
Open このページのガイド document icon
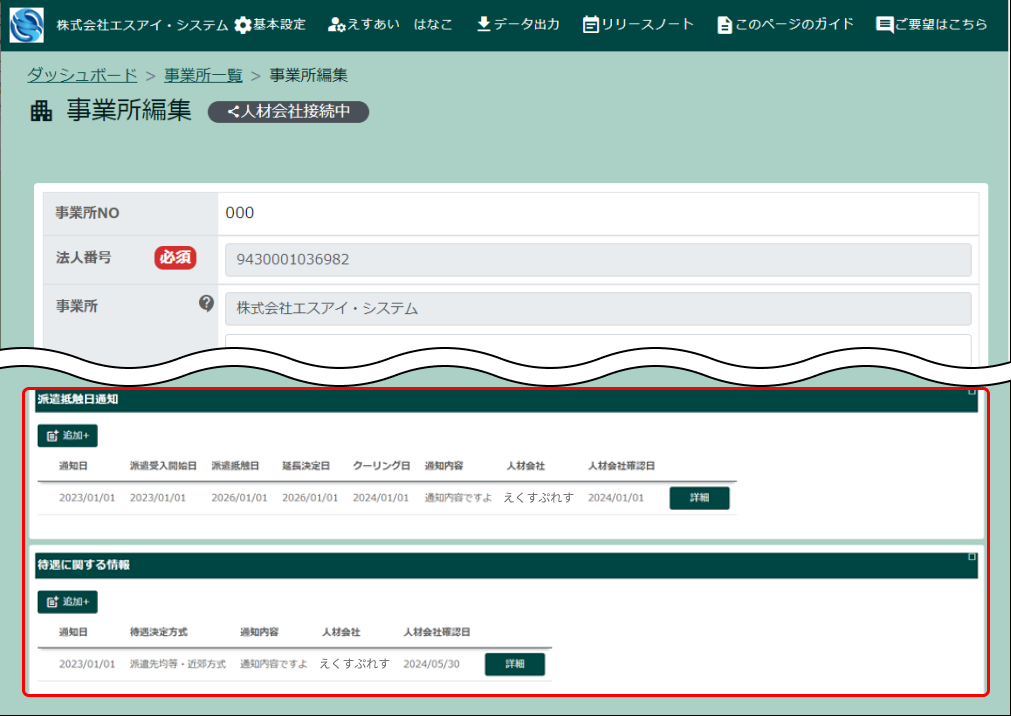click(724, 25)
